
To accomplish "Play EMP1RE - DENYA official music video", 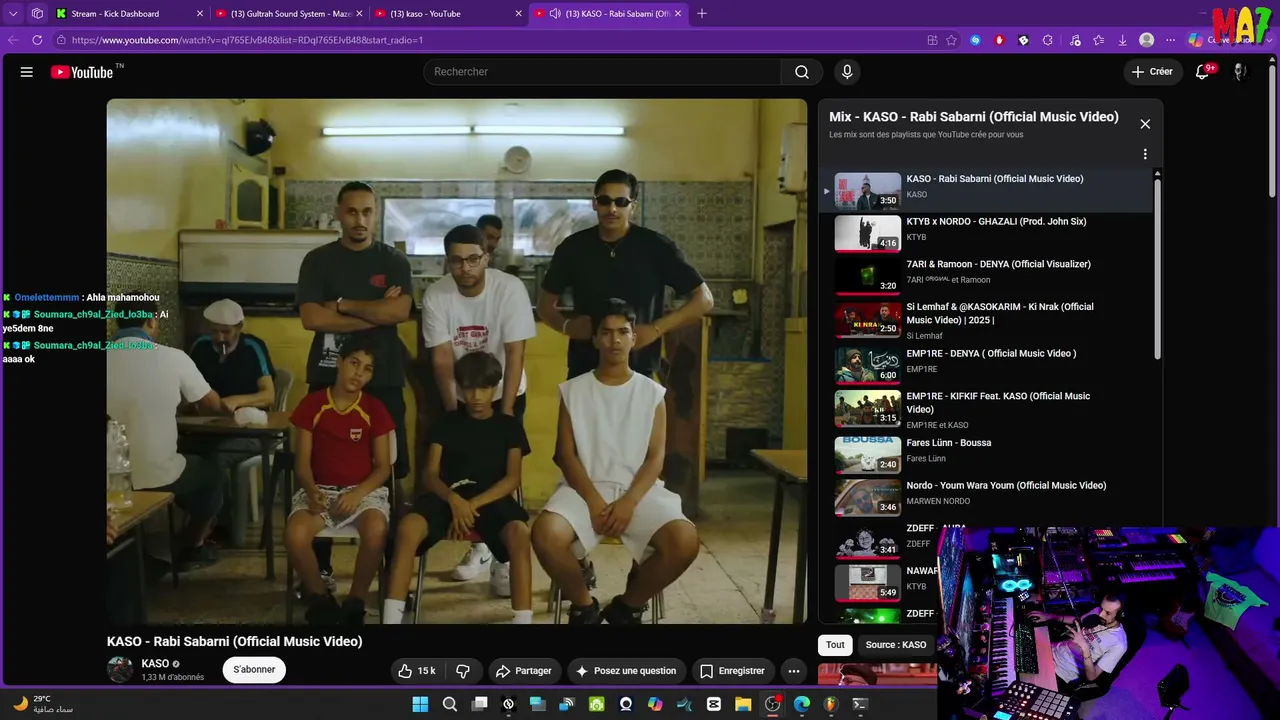I will 985,364.
